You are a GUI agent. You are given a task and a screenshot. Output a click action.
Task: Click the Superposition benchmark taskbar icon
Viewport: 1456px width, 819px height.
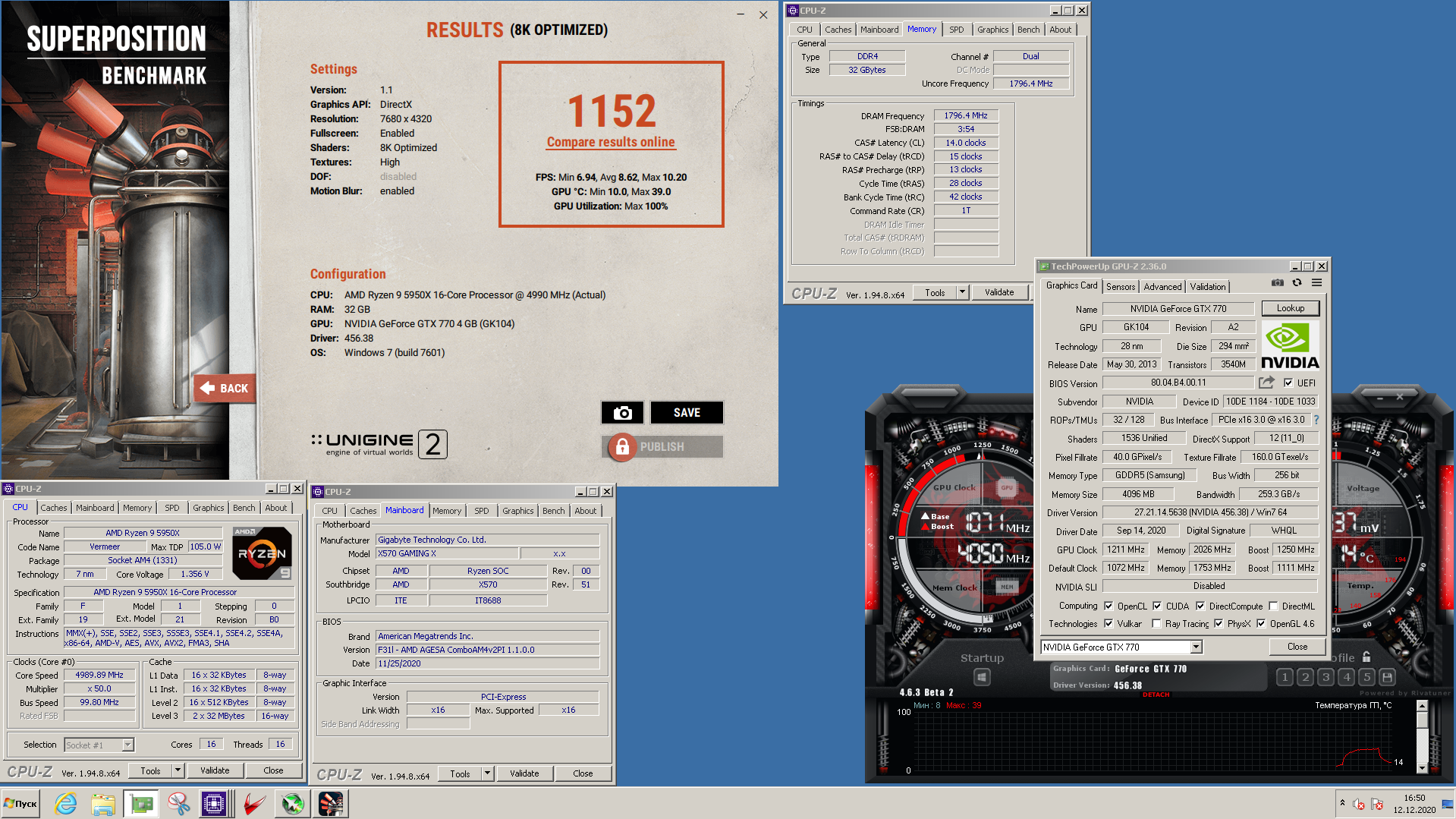[331, 804]
